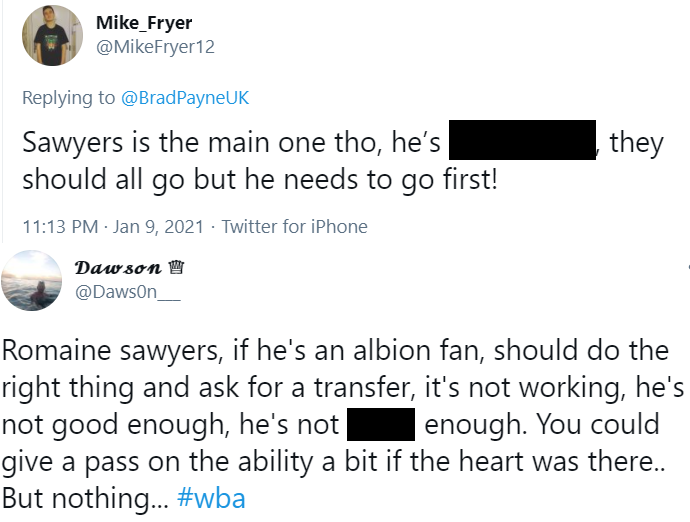The height and width of the screenshot is (522, 690).
Task: Open the Twitter for iPhone source link
Action: [x=294, y=227]
